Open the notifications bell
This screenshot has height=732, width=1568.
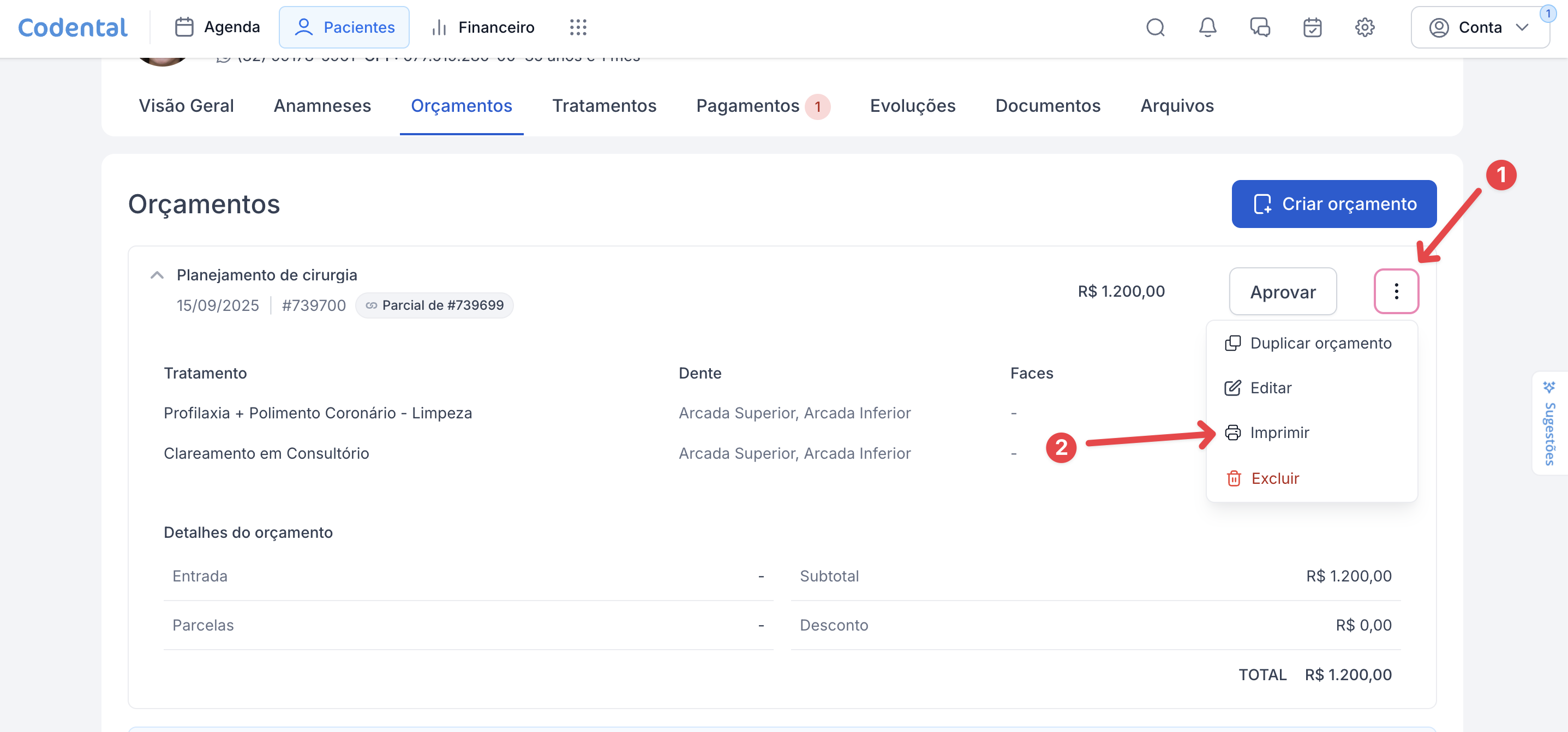[x=1207, y=27]
